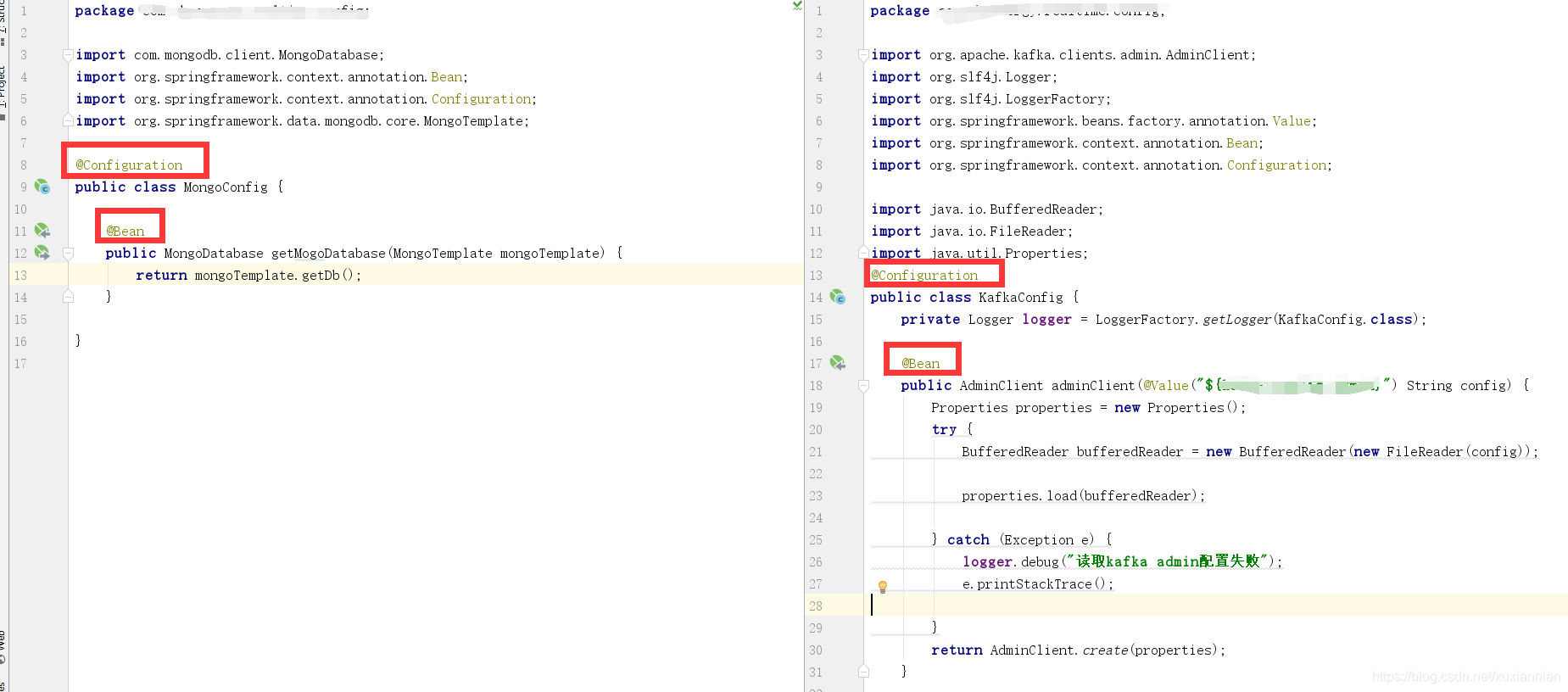Viewport: 1568px width, 692px height.
Task: Click fold end marker at left line 14
Action: 68,297
